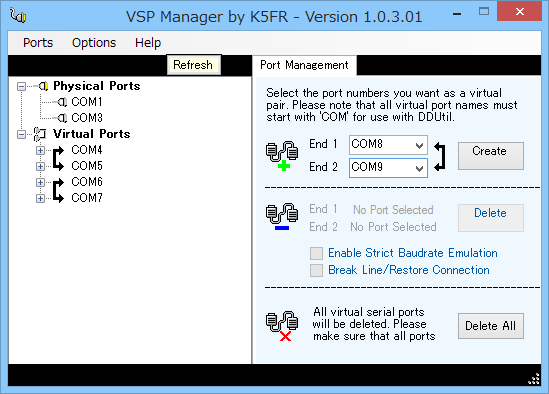Expand the COM4 tree node
Image resolution: width=549 pixels, height=394 pixels.
40,150
